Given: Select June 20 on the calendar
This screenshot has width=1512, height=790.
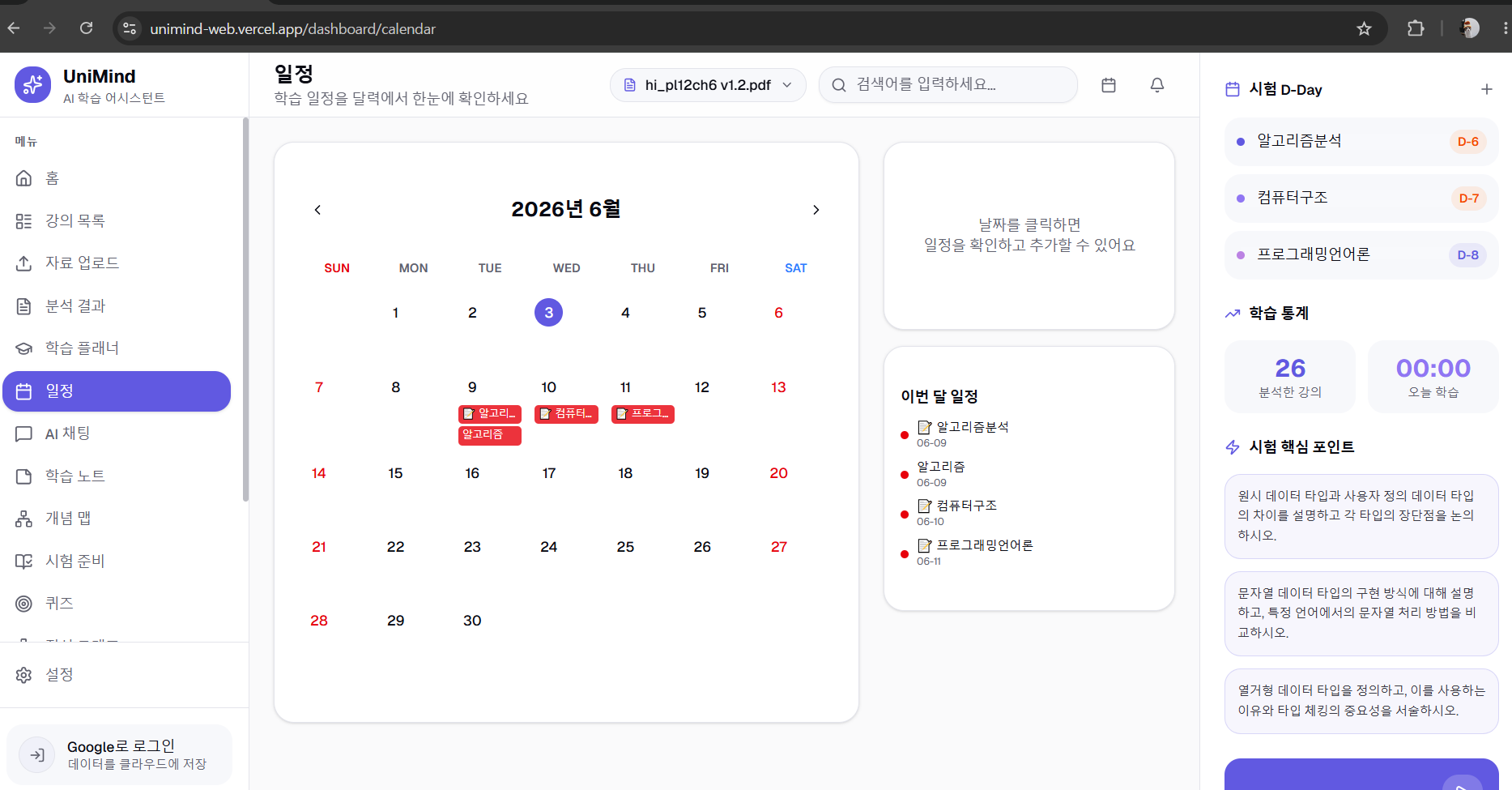Looking at the screenshot, I should click(x=778, y=473).
